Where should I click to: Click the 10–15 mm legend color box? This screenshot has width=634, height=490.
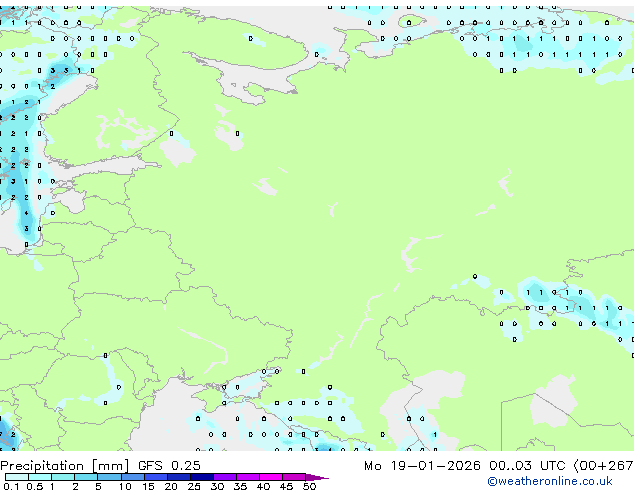[x=133, y=477]
